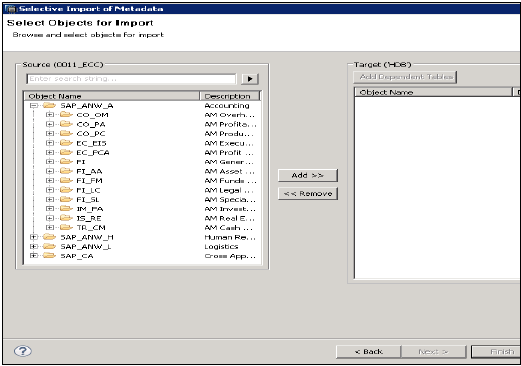Click the Finish button
The image size is (521, 366).
point(496,352)
